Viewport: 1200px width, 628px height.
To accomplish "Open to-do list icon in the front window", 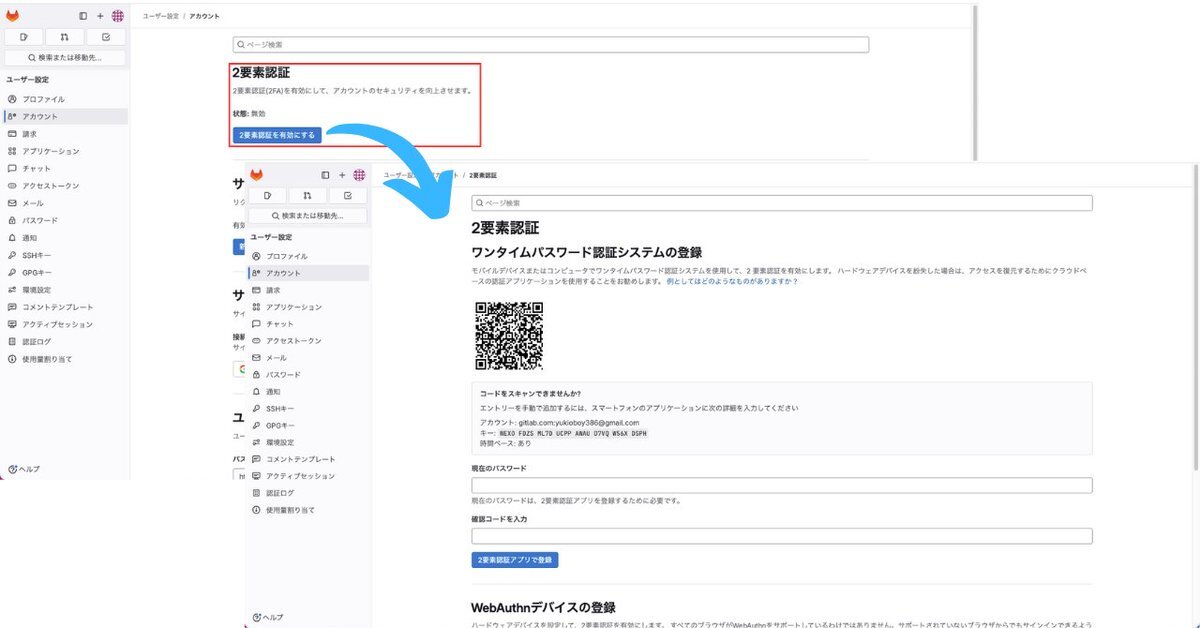I will (348, 195).
